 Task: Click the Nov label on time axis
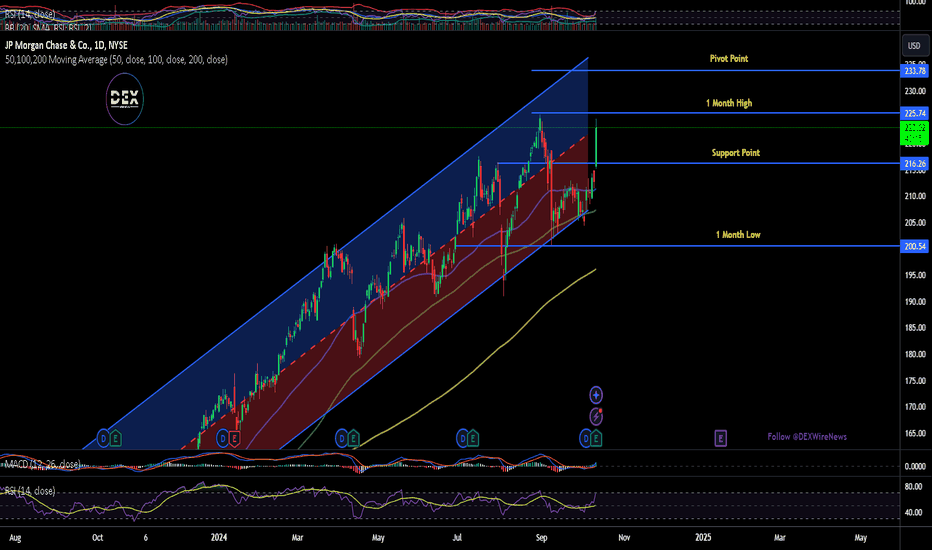coord(624,538)
